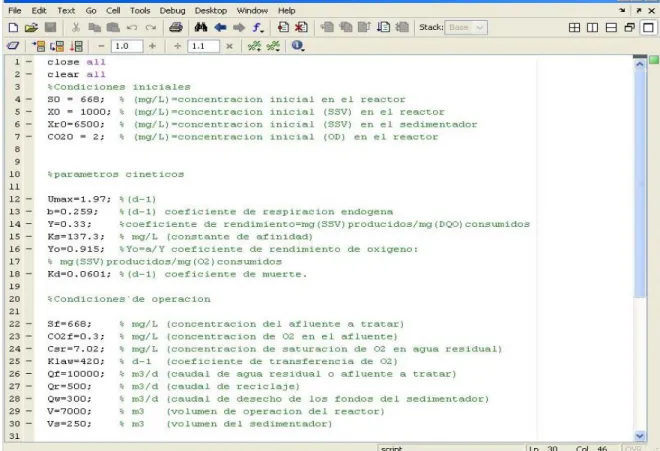
Task: Open the Edit menu
Action: [39, 11]
